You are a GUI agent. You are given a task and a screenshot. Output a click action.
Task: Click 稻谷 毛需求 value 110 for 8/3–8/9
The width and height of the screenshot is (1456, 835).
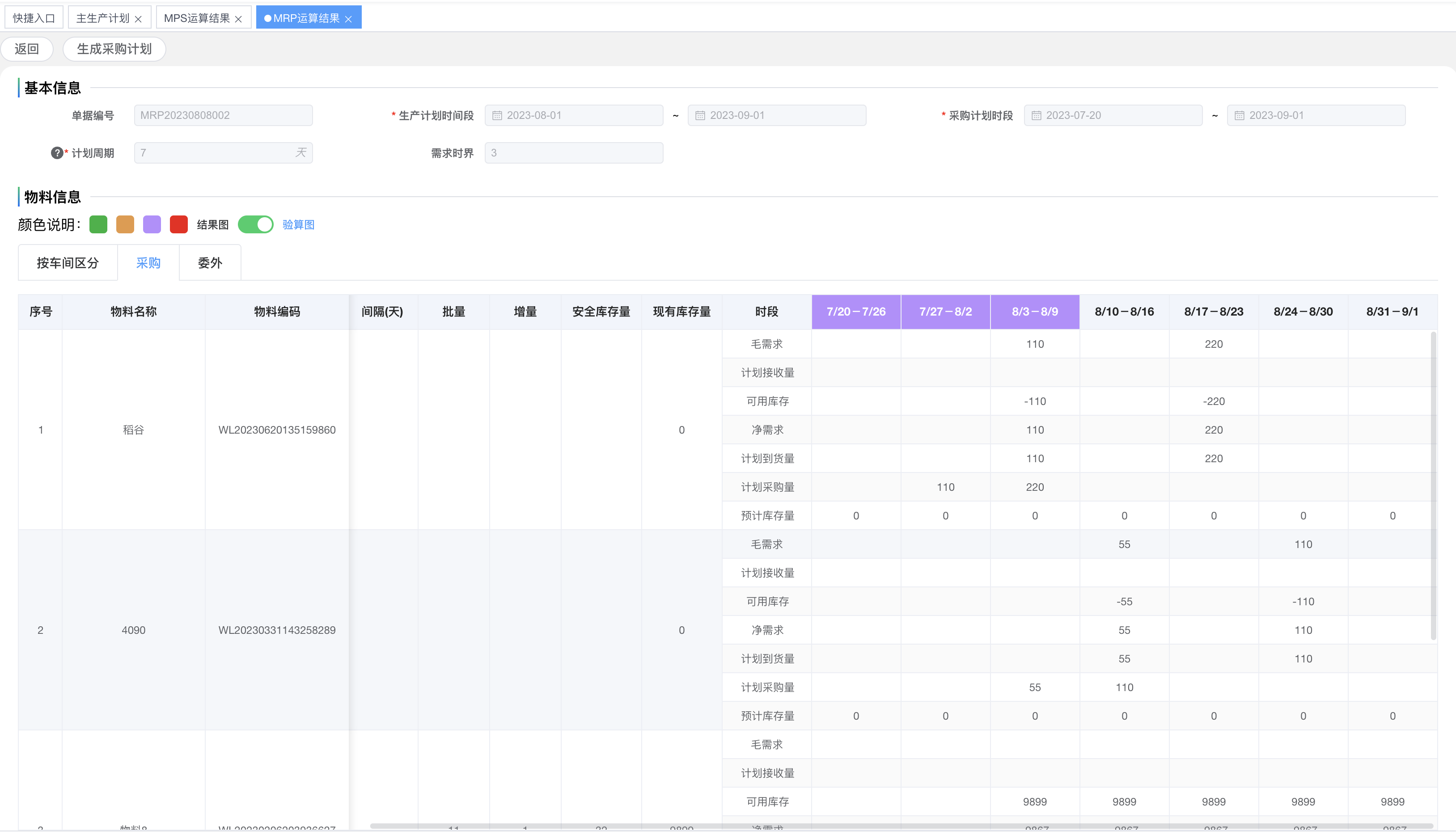(x=1035, y=344)
